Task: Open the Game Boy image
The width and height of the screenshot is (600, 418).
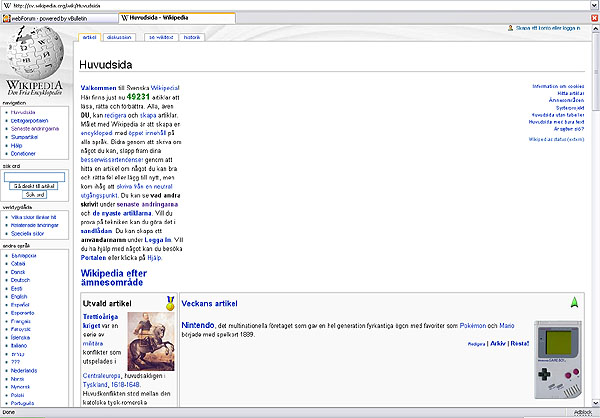Action: point(559,360)
